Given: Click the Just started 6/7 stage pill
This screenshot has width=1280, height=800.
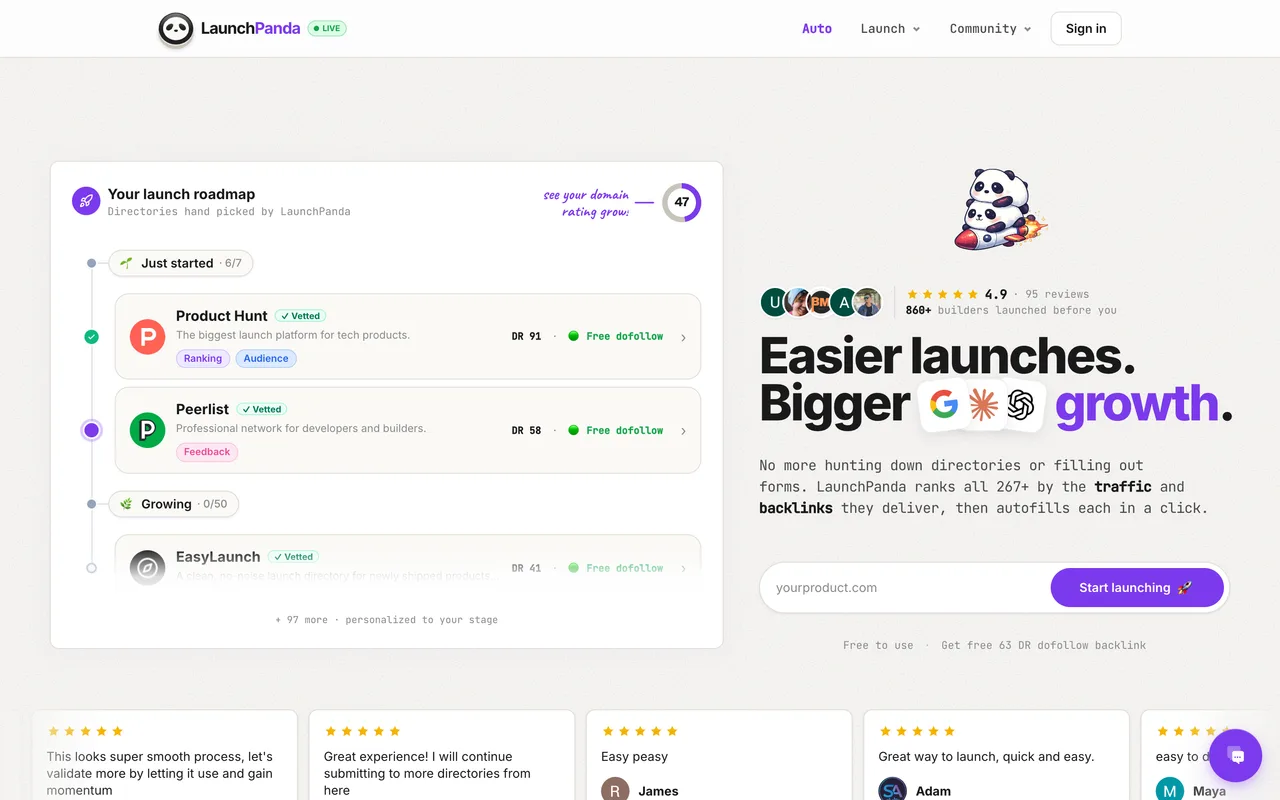Looking at the screenshot, I should [x=181, y=263].
